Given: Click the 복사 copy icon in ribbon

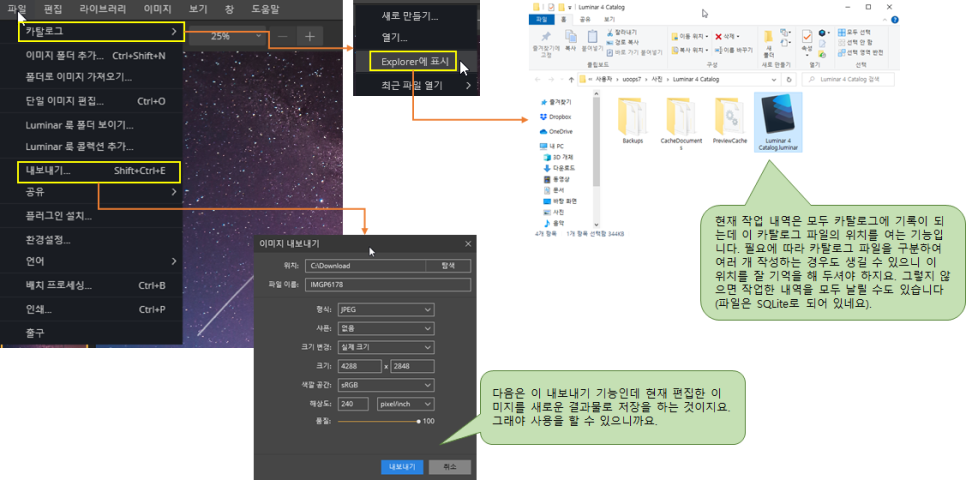Looking at the screenshot, I should click(x=571, y=36).
